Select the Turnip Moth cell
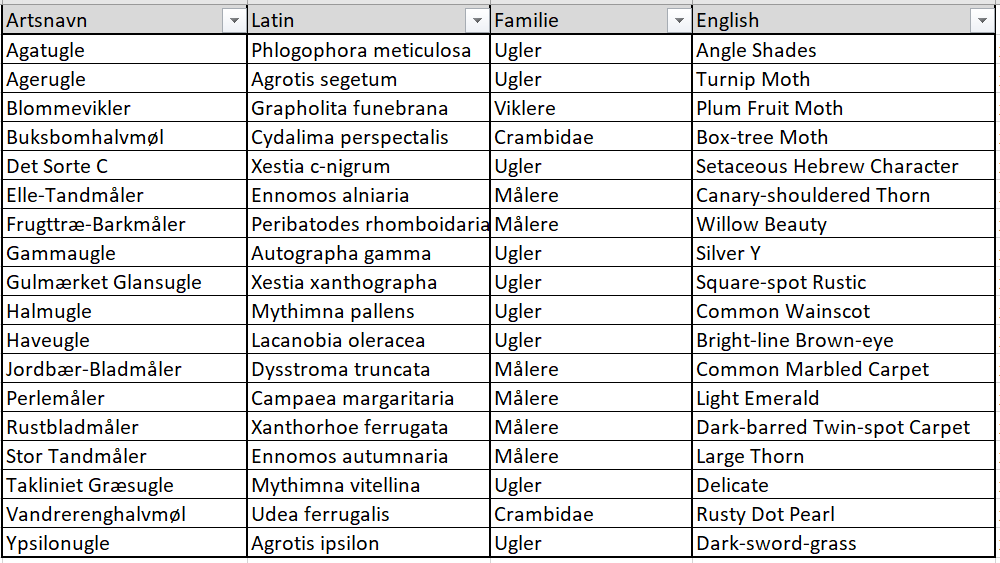This screenshot has height=563, width=1000. tap(844, 79)
